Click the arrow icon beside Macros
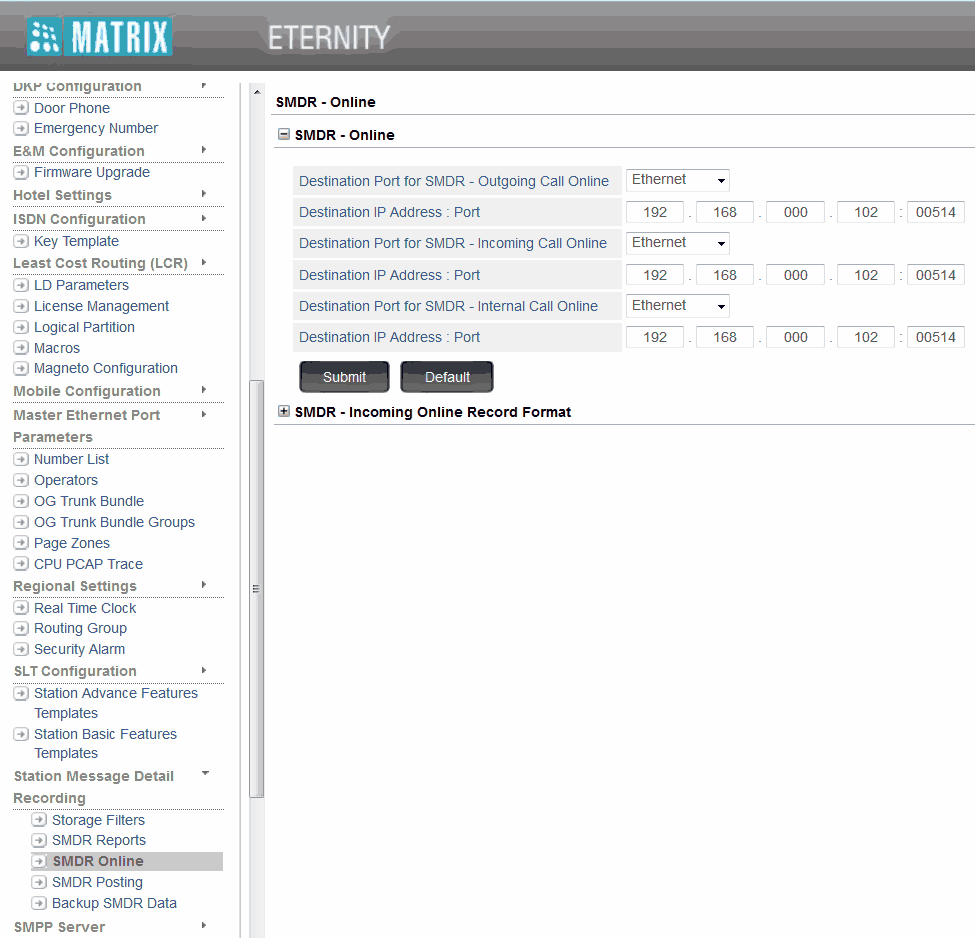 pos(21,348)
